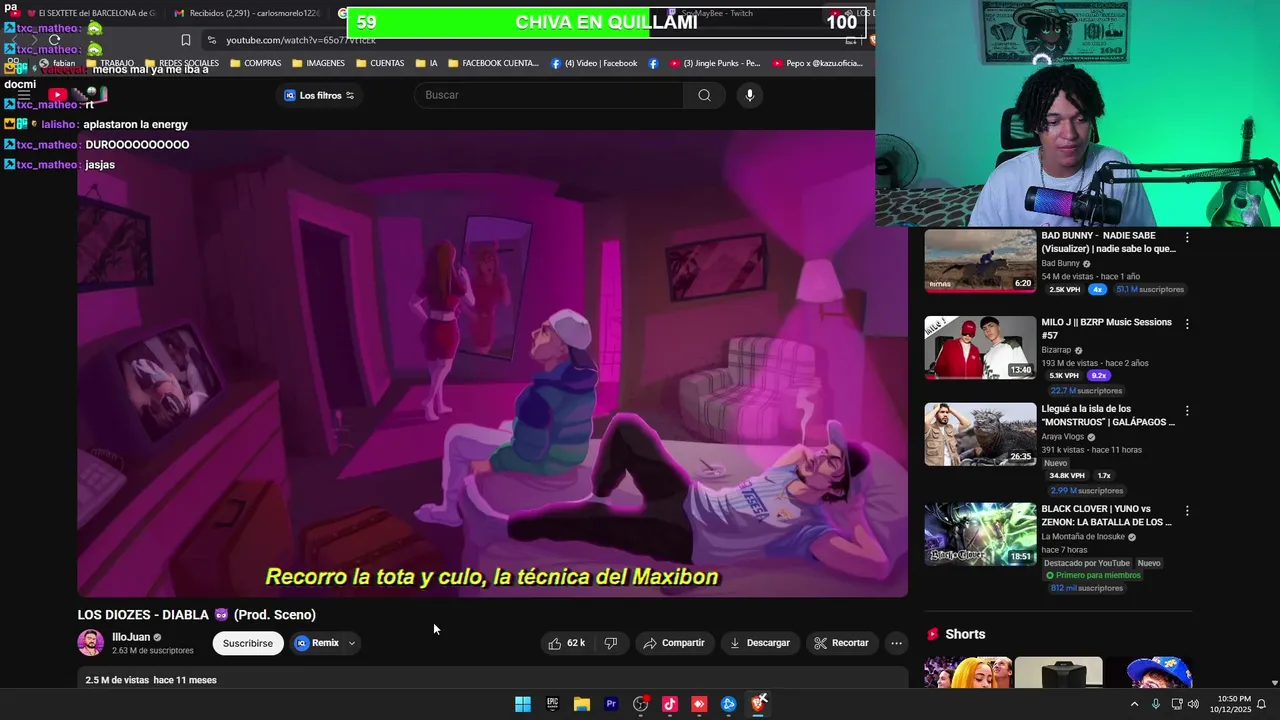This screenshot has height=720, width=1280.
Task: Open options menu for BLACK CLOVER video
Action: 1187,510
